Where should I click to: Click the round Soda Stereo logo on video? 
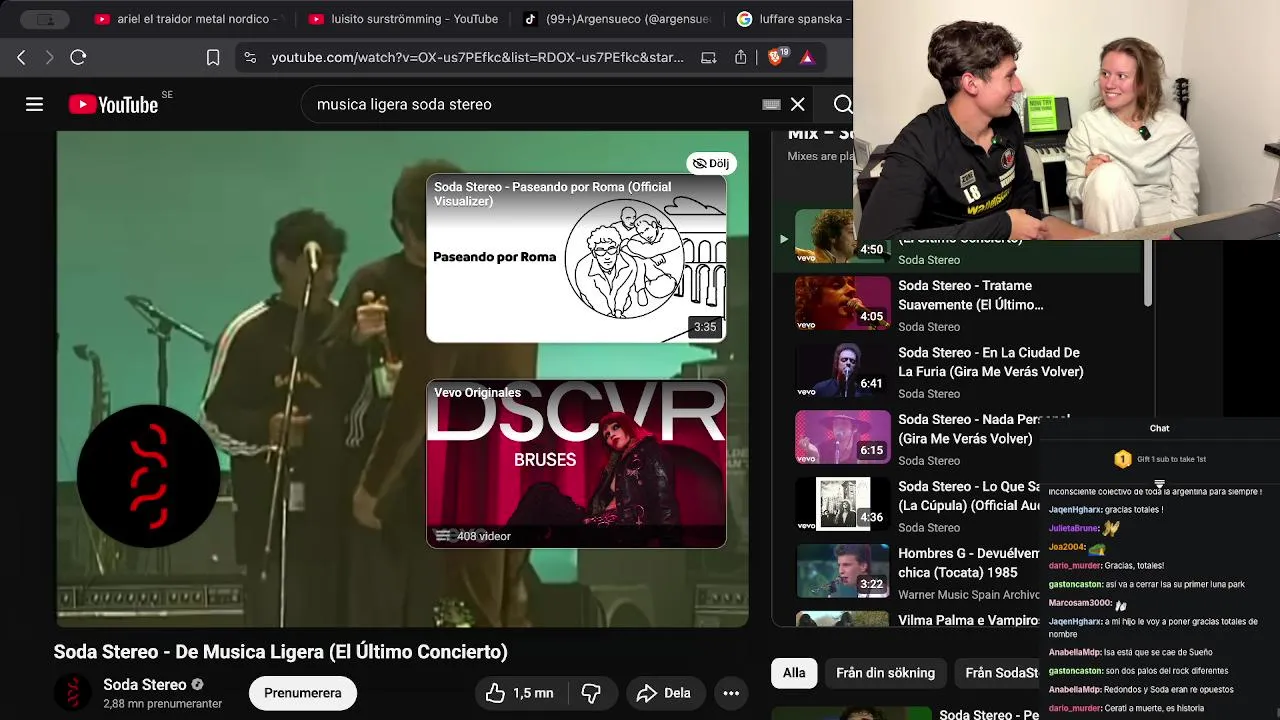(x=149, y=476)
